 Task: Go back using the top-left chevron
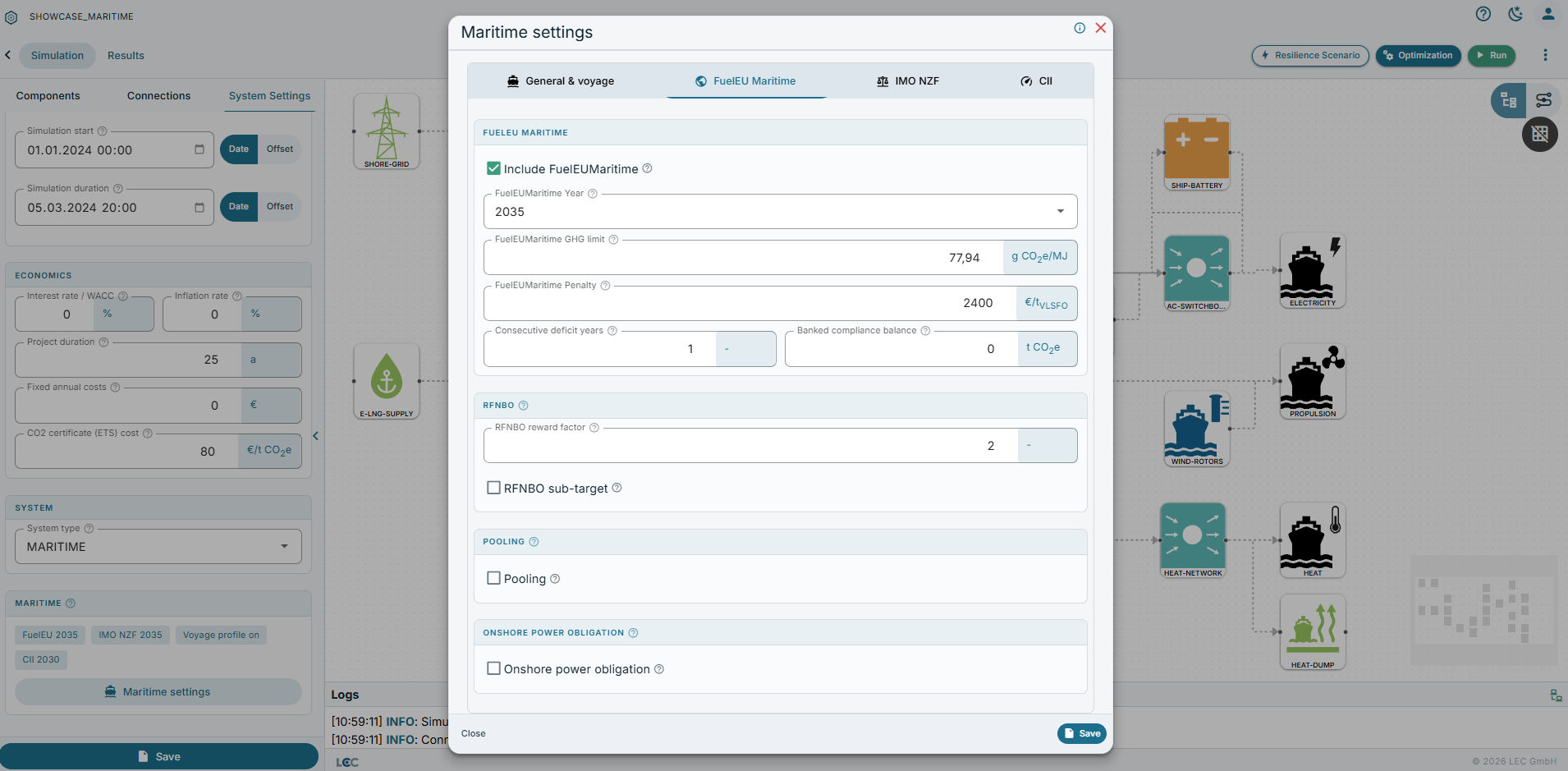tap(8, 55)
